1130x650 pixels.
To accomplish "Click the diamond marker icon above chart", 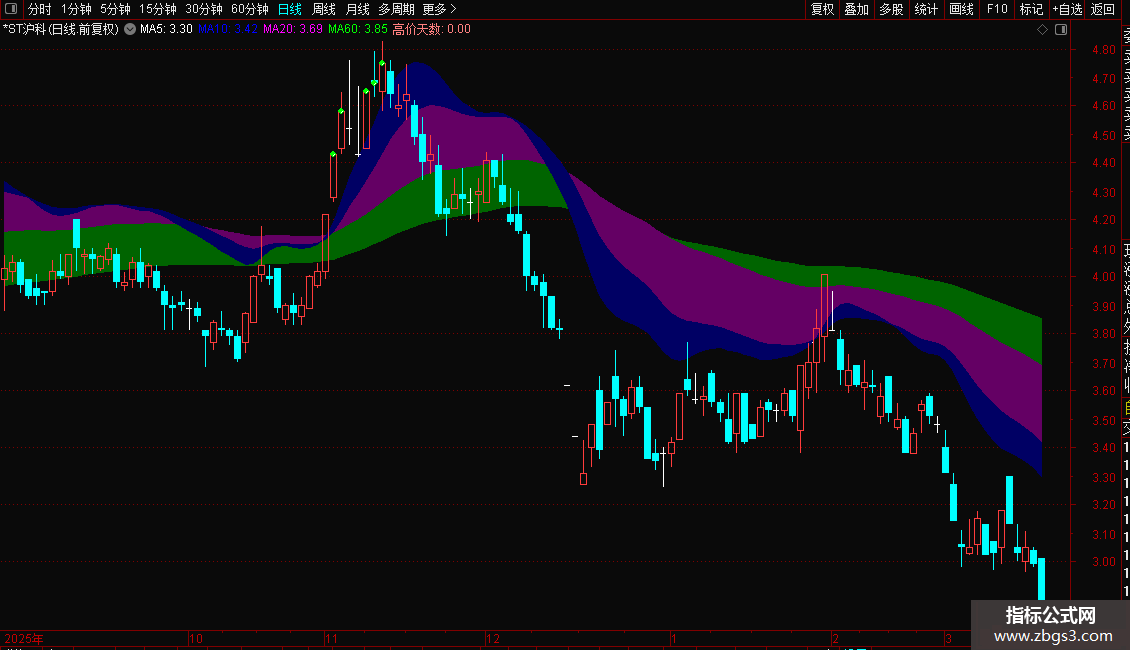I will (1042, 30).
